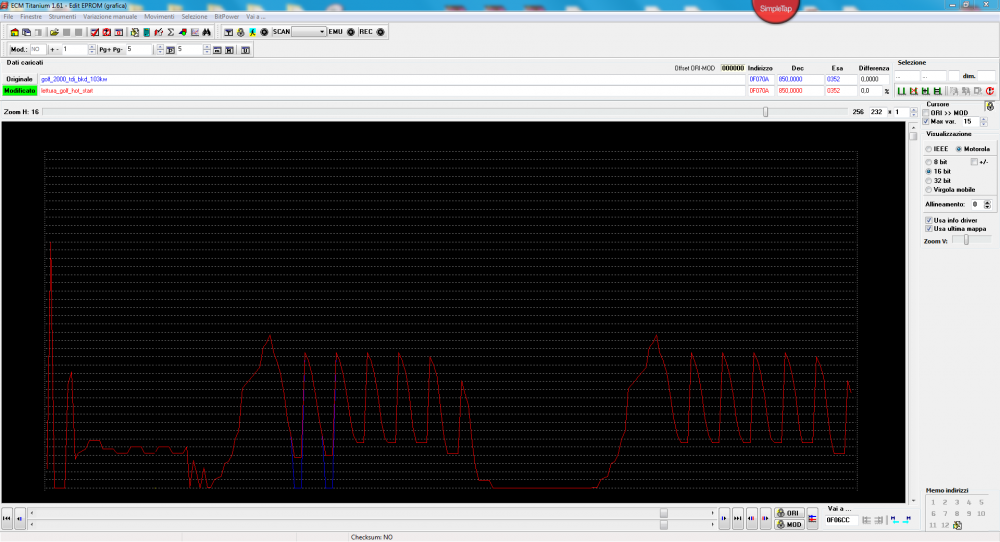Click the first green selection marker icon
The height and width of the screenshot is (542, 1000).
click(x=901, y=91)
